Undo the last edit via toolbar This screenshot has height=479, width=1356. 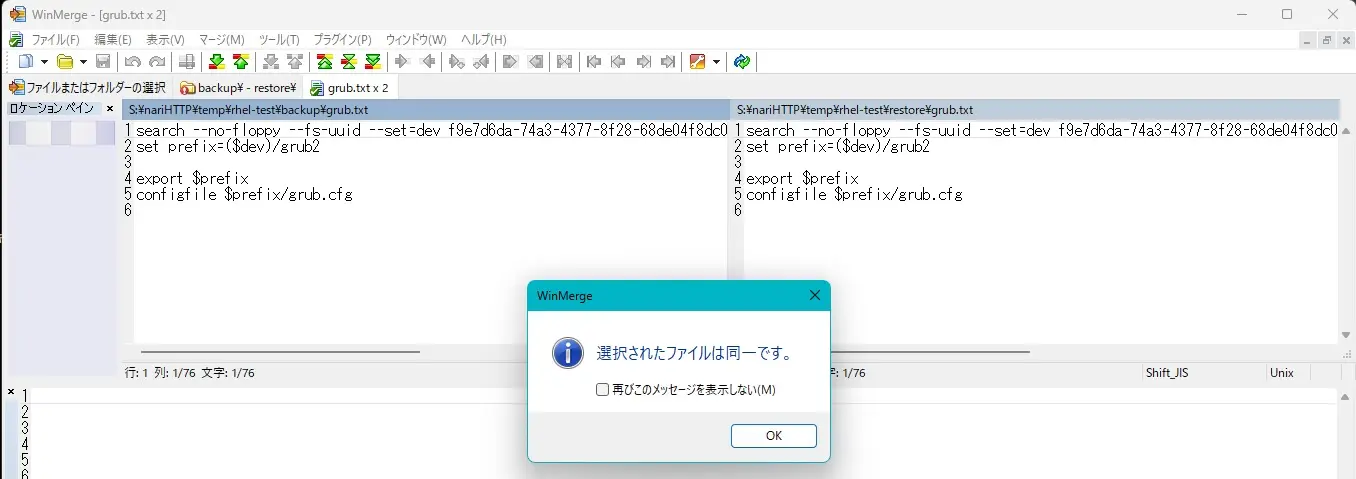point(133,62)
